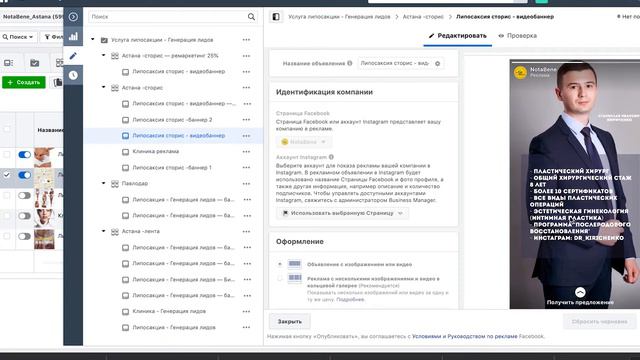The height and width of the screenshot is (360, 640).
Task: Select Объявление с изображением или видео option
Action: click(280, 264)
